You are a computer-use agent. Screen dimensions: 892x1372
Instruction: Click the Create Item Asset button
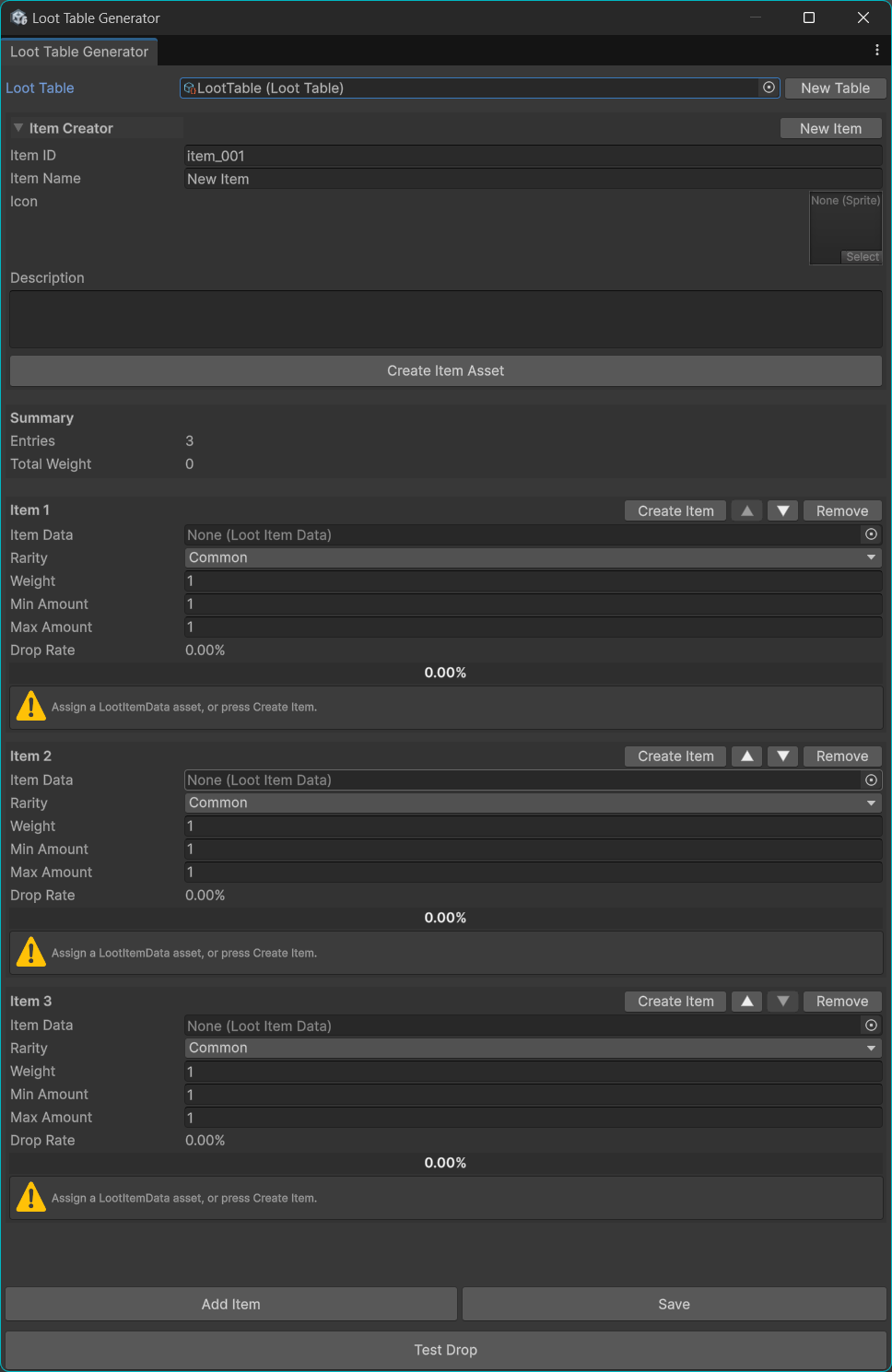point(445,370)
